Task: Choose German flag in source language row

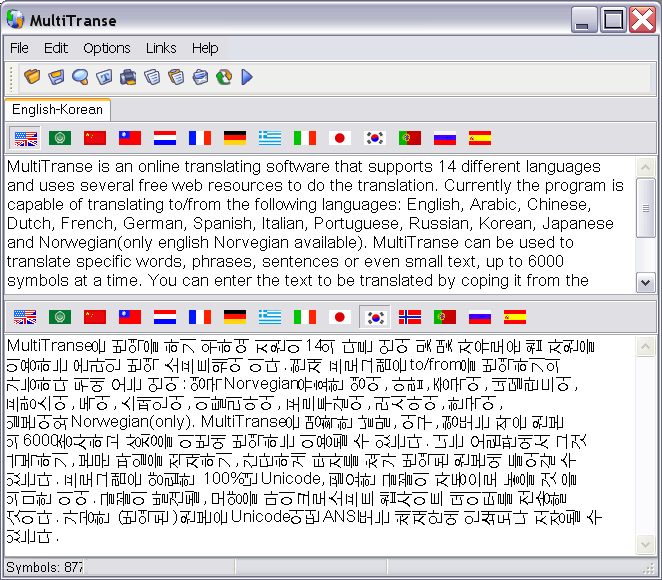Action: [235, 138]
